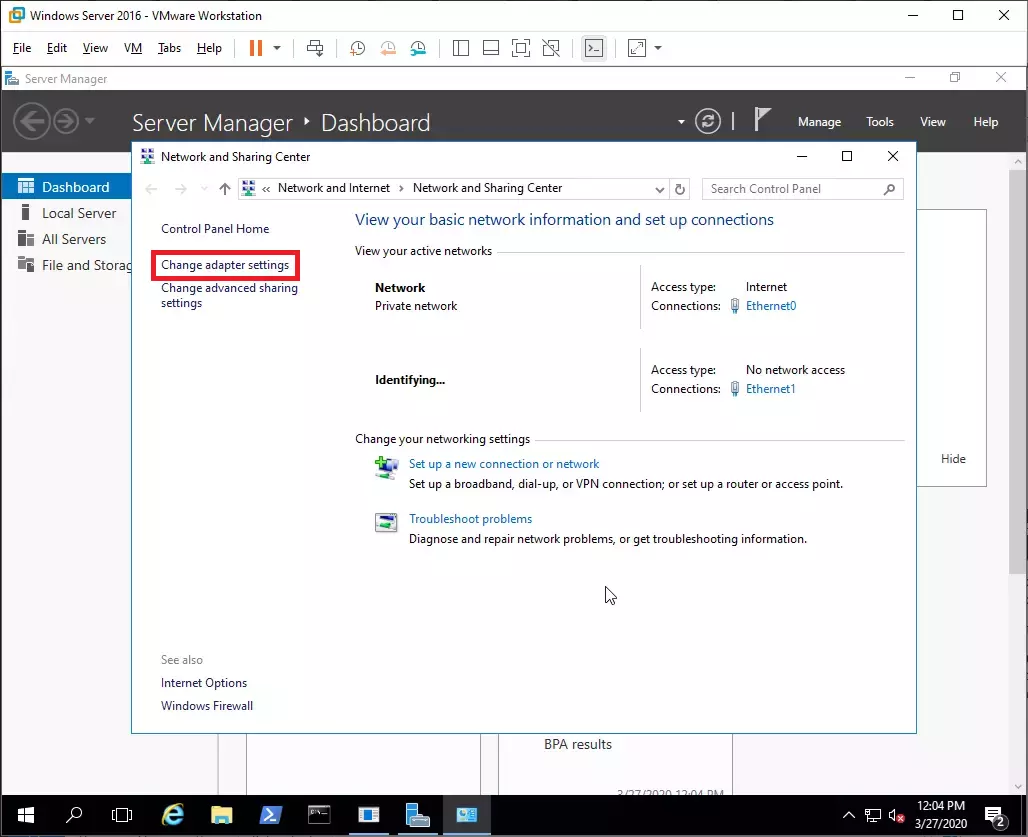This screenshot has width=1028, height=837.
Task: Open Internet Options under See also
Action: [204, 683]
